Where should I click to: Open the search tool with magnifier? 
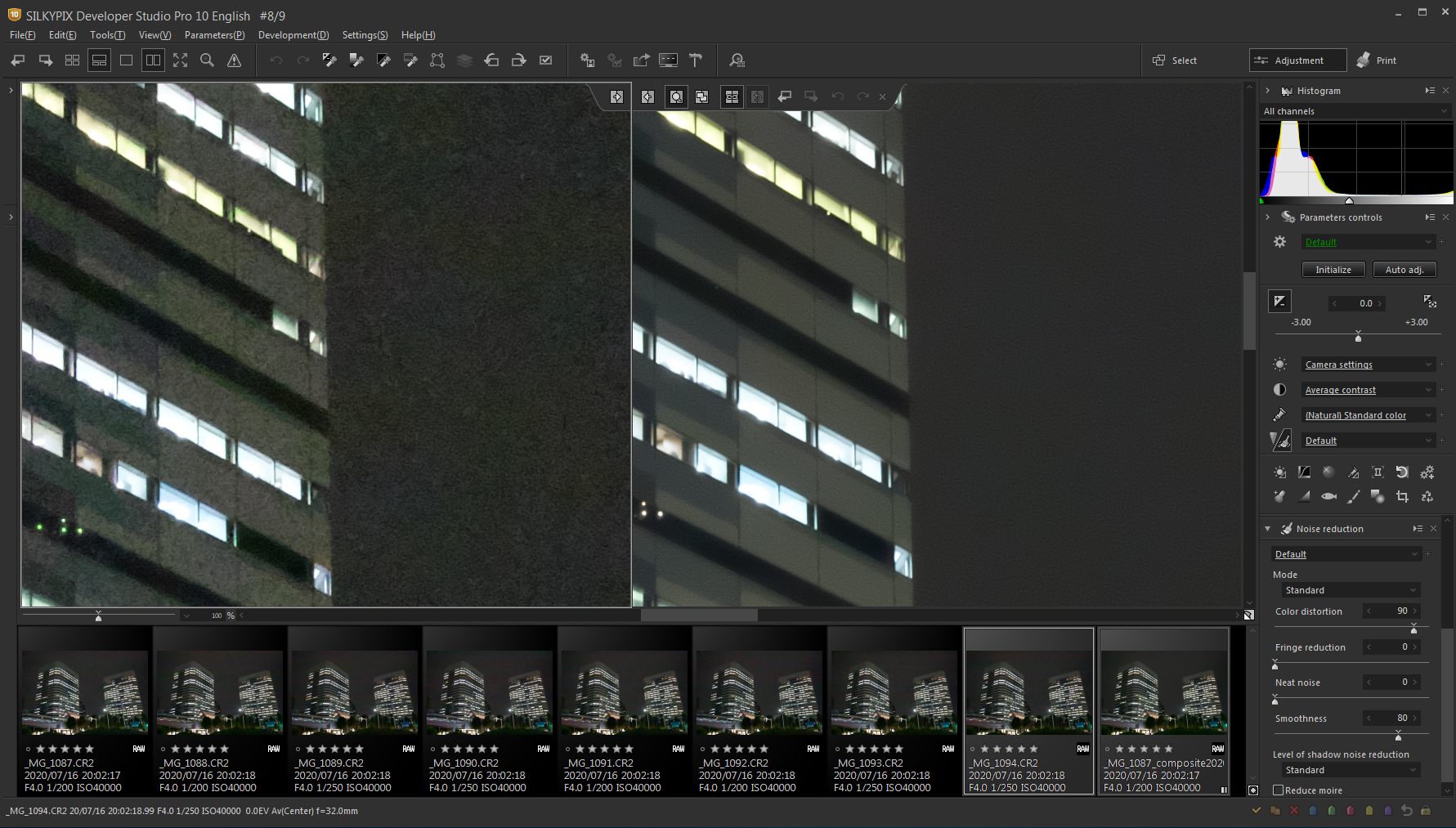click(737, 60)
